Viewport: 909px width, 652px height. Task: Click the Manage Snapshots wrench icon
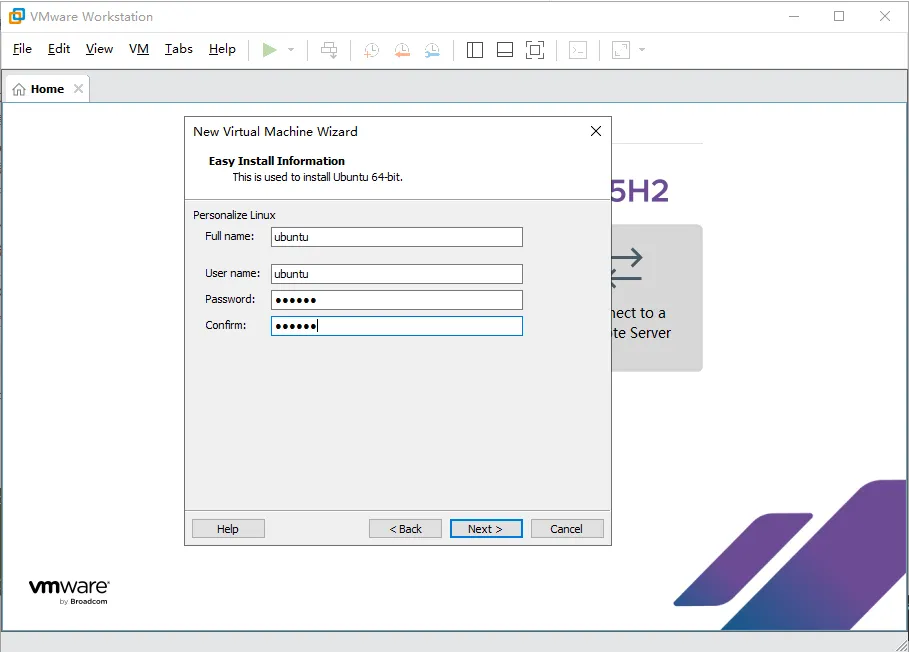point(432,50)
